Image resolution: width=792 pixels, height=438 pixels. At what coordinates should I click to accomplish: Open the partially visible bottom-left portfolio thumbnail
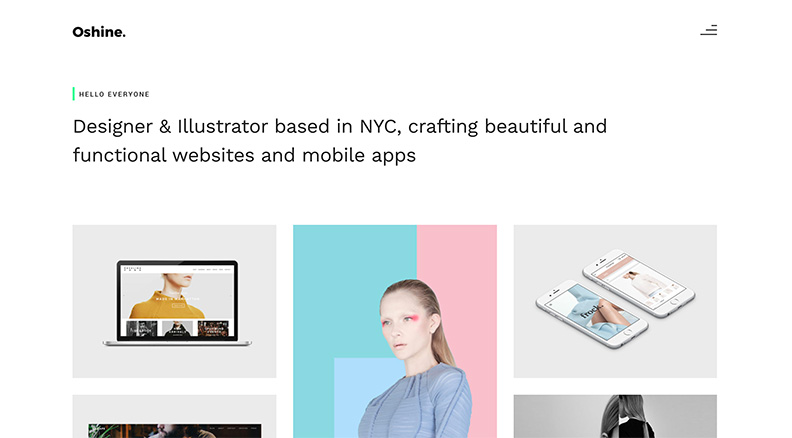(x=174, y=416)
